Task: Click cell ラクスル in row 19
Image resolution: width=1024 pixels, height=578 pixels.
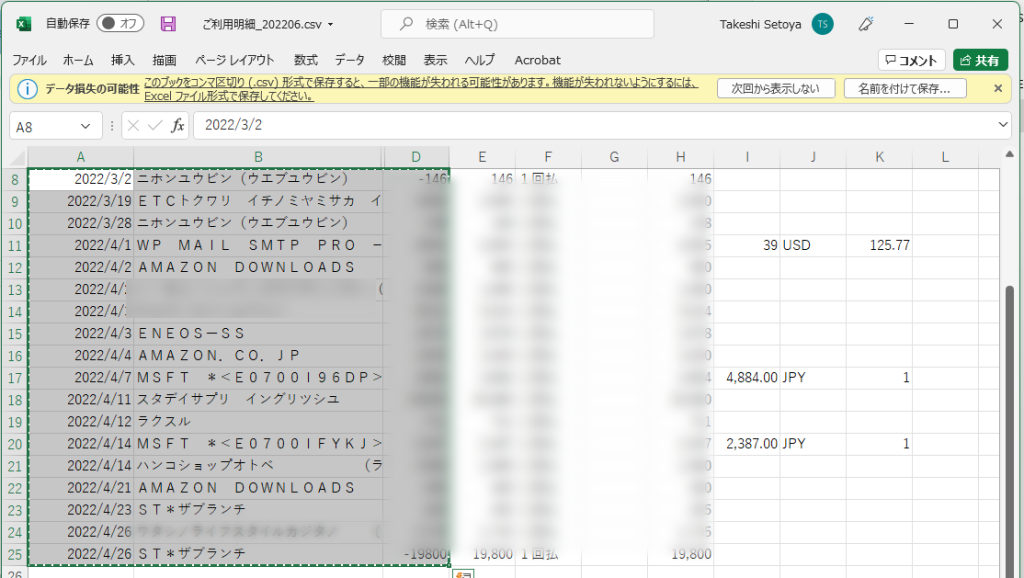Action: pos(259,422)
